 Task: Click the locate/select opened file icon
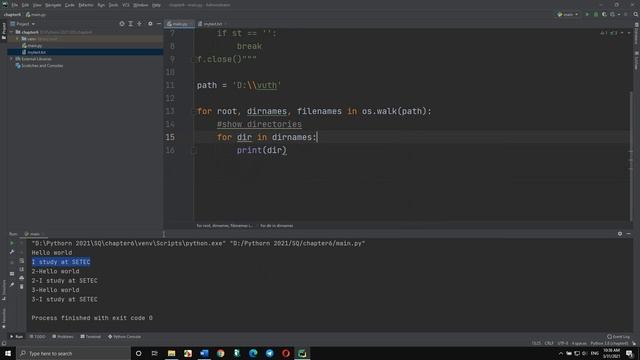122,24
